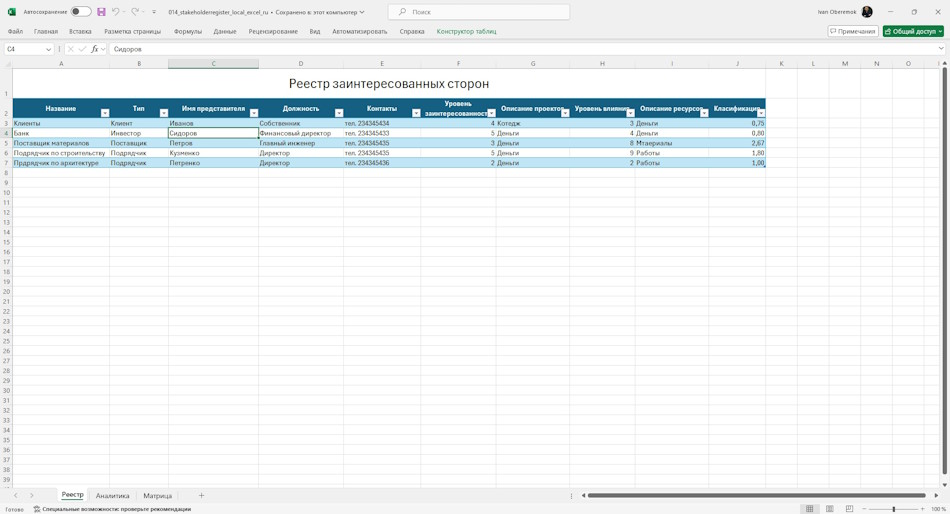Image resolution: width=950 pixels, height=514 pixels.
Task: Click the Примечания button
Action: point(853,32)
